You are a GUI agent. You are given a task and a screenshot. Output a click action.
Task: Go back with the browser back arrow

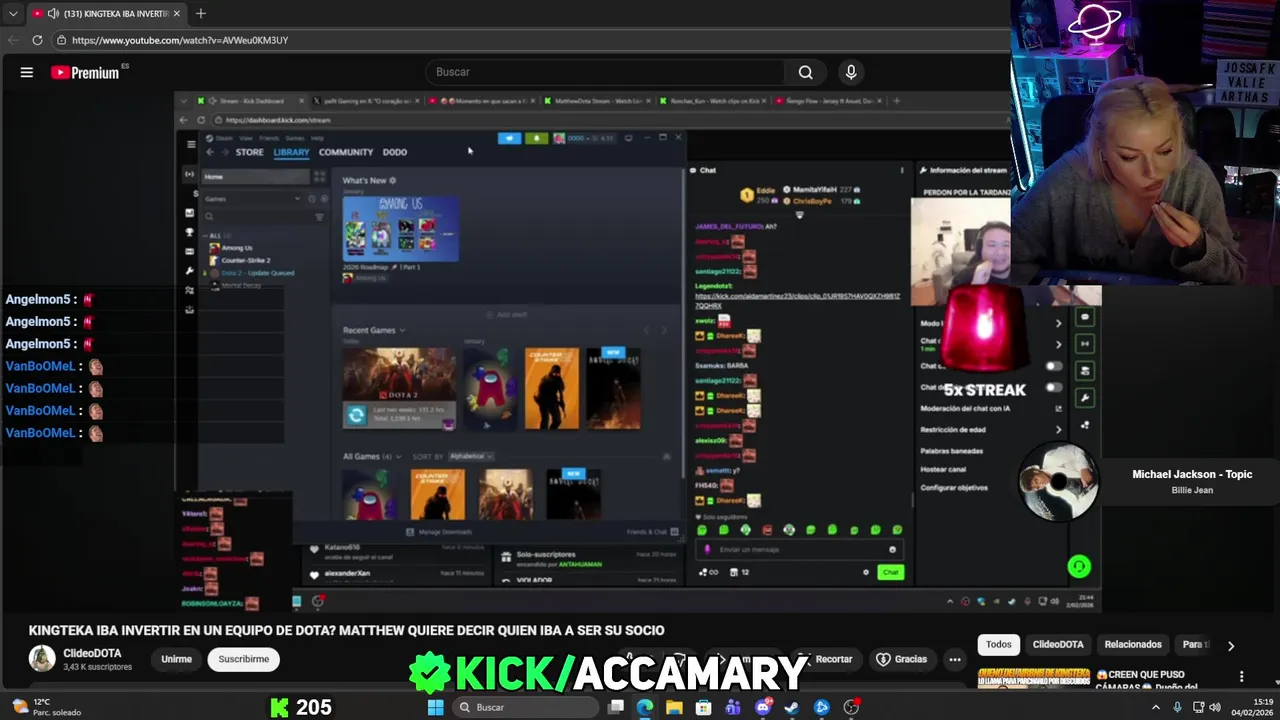pos(13,40)
